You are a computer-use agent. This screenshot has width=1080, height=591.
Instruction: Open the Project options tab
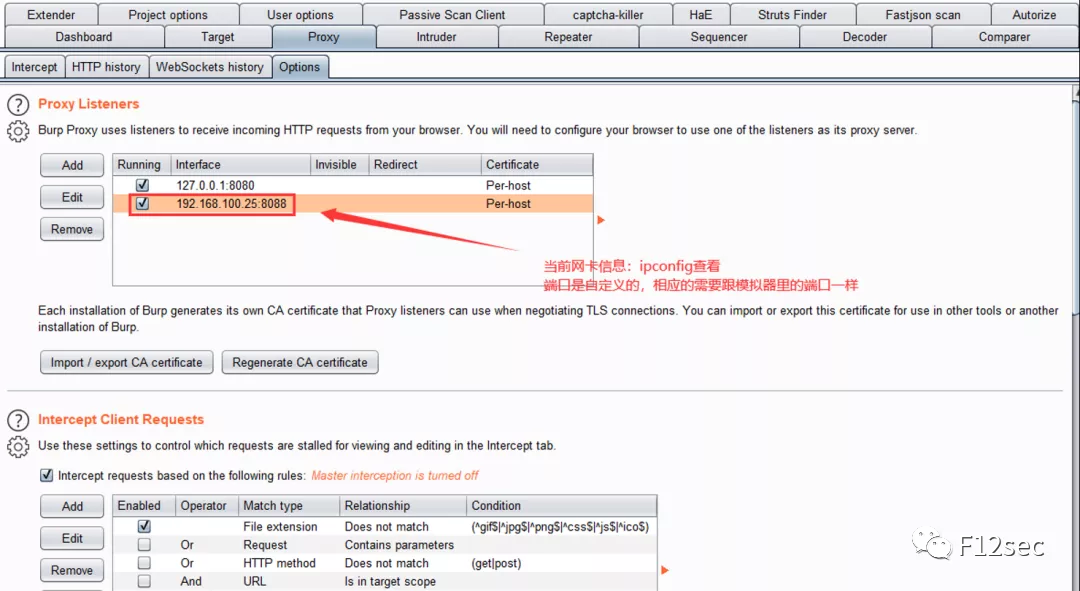click(168, 14)
